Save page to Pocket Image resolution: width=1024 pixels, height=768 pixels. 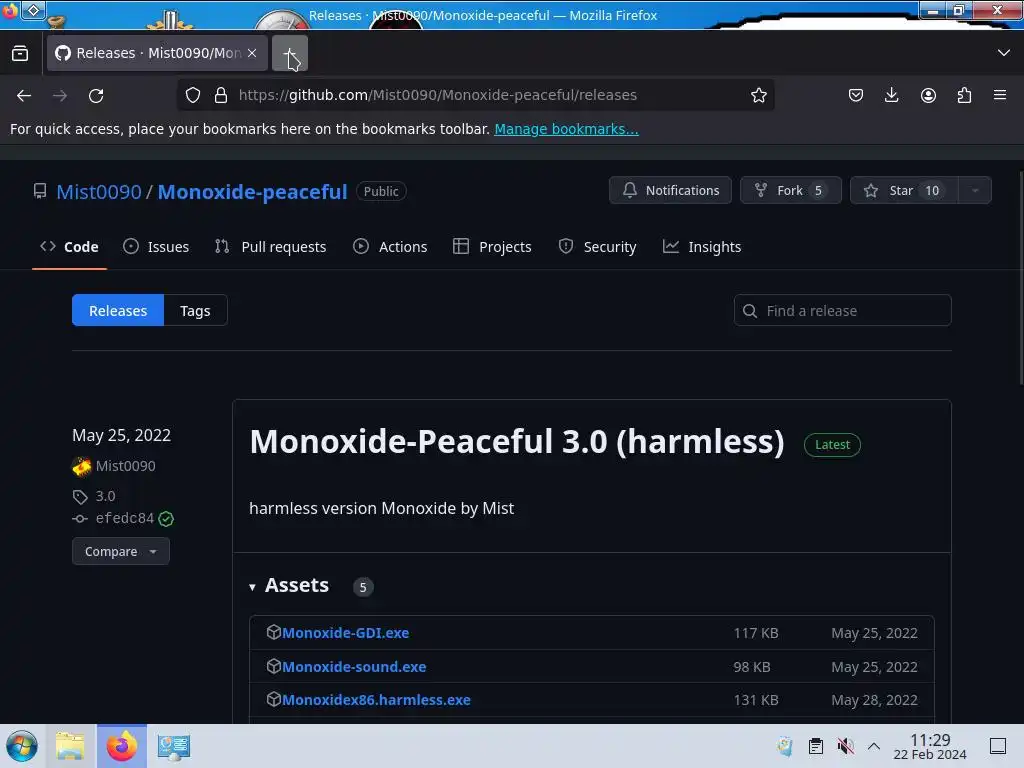856,95
